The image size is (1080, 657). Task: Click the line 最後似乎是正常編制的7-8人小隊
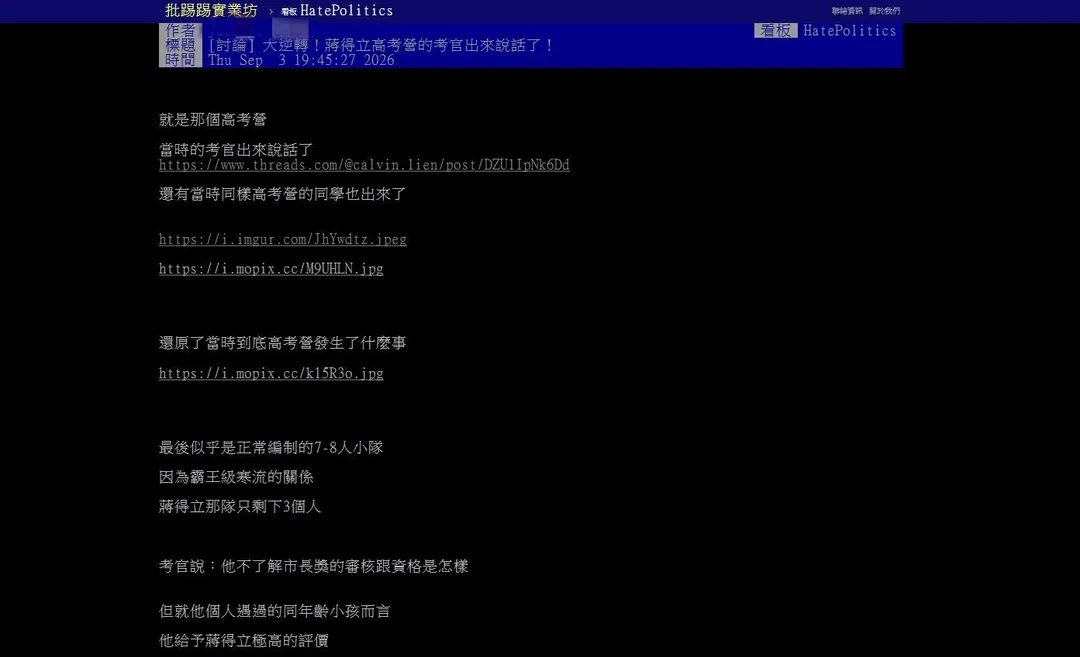pyautogui.click(x=271, y=448)
